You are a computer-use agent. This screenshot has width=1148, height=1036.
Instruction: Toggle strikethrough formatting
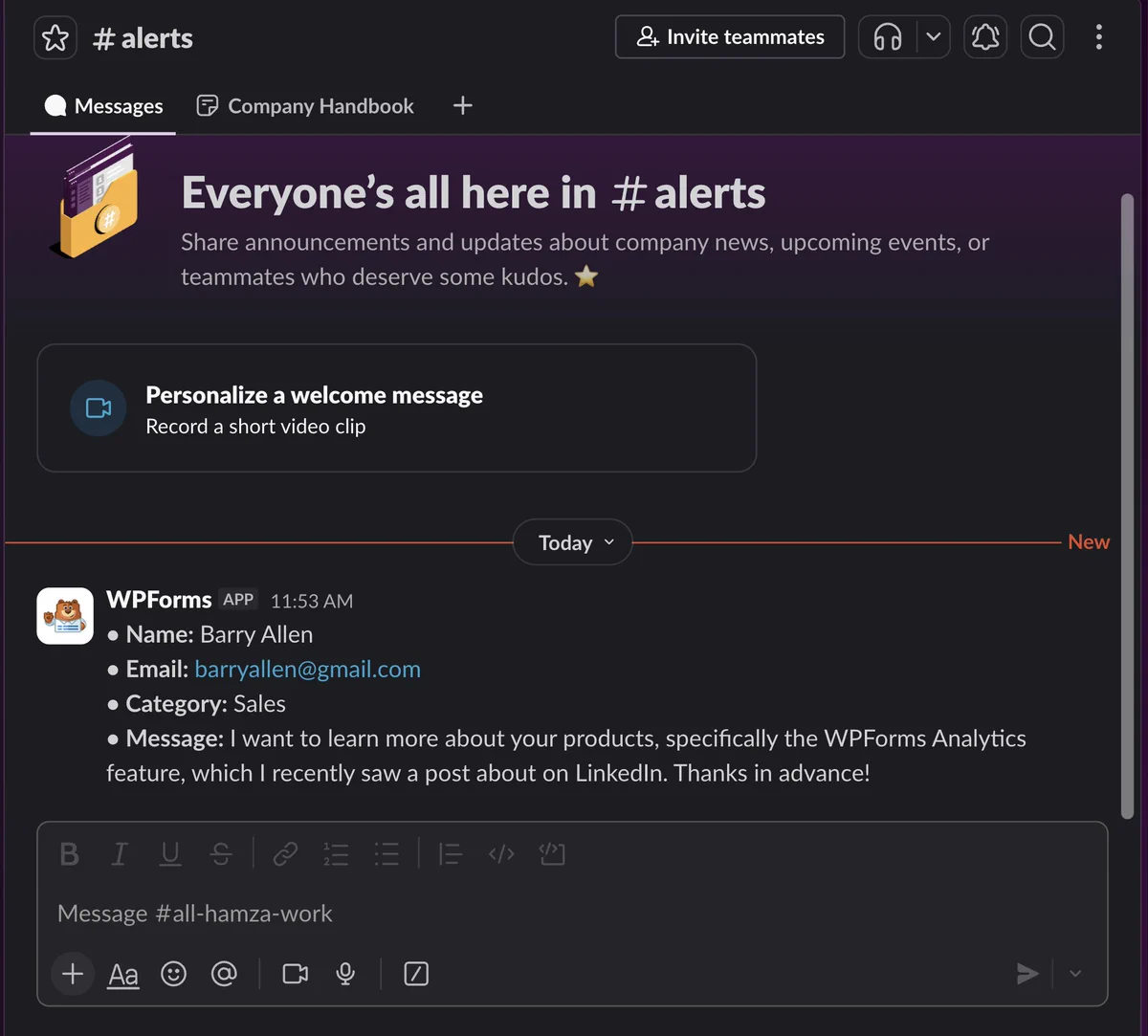point(221,853)
